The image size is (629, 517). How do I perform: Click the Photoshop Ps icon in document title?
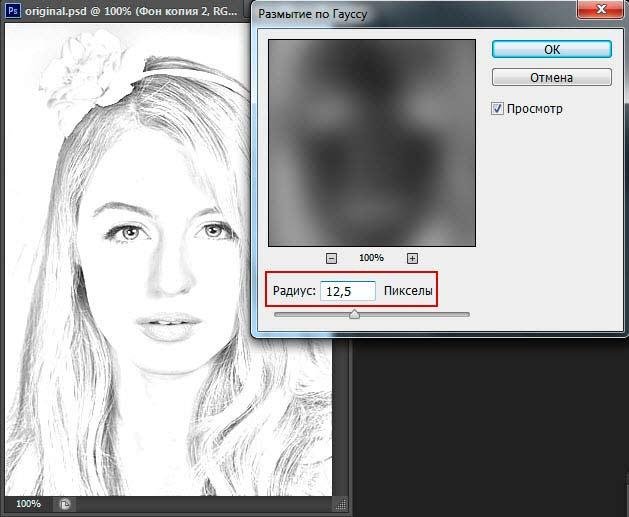coord(12,10)
